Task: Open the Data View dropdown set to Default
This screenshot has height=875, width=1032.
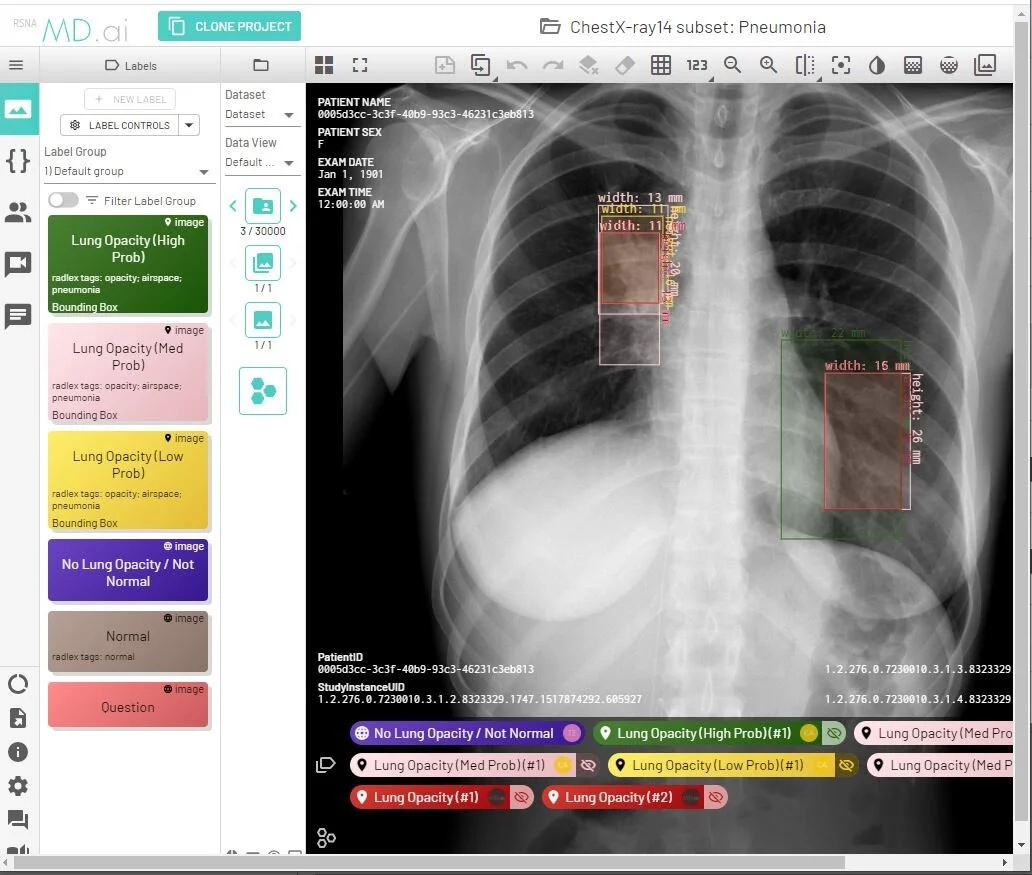Action: click(262, 162)
